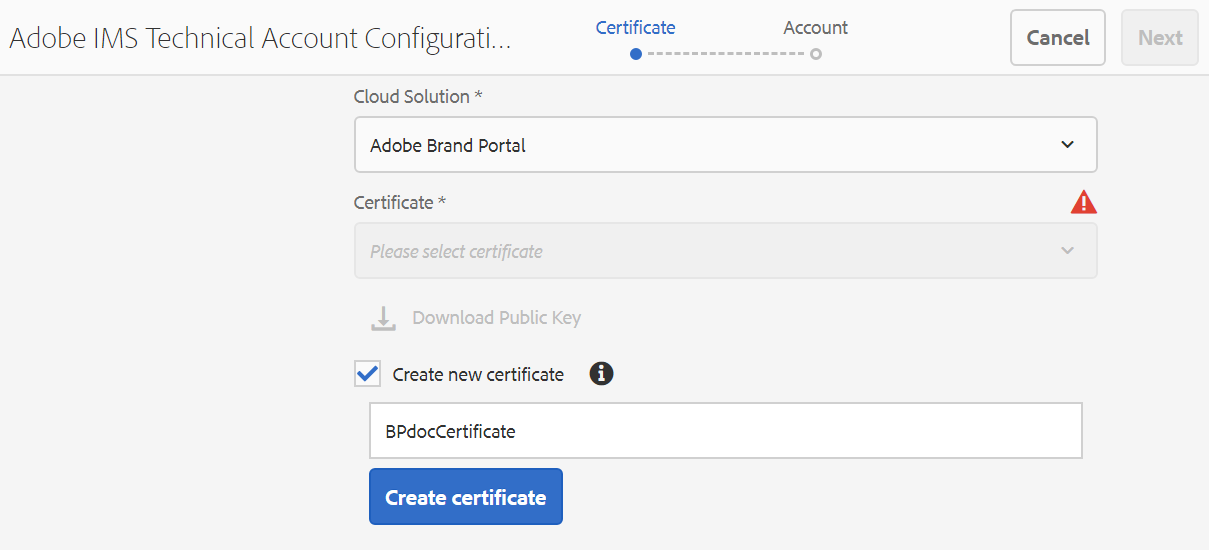Click the red warning triangle icon
Image resolution: width=1209 pixels, height=550 pixels.
point(1083,203)
